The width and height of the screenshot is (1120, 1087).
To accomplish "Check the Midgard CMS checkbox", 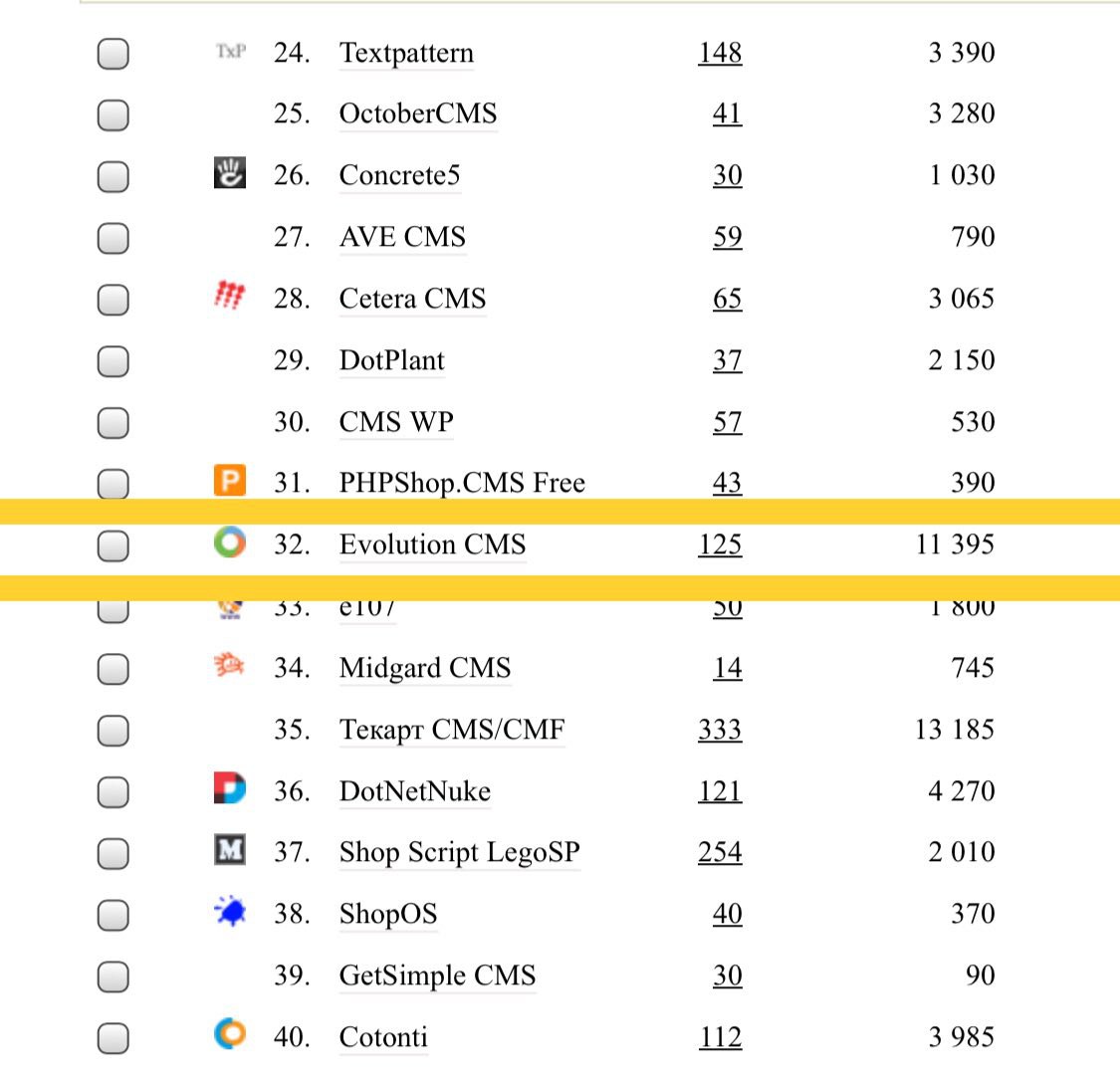I will pos(112,669).
